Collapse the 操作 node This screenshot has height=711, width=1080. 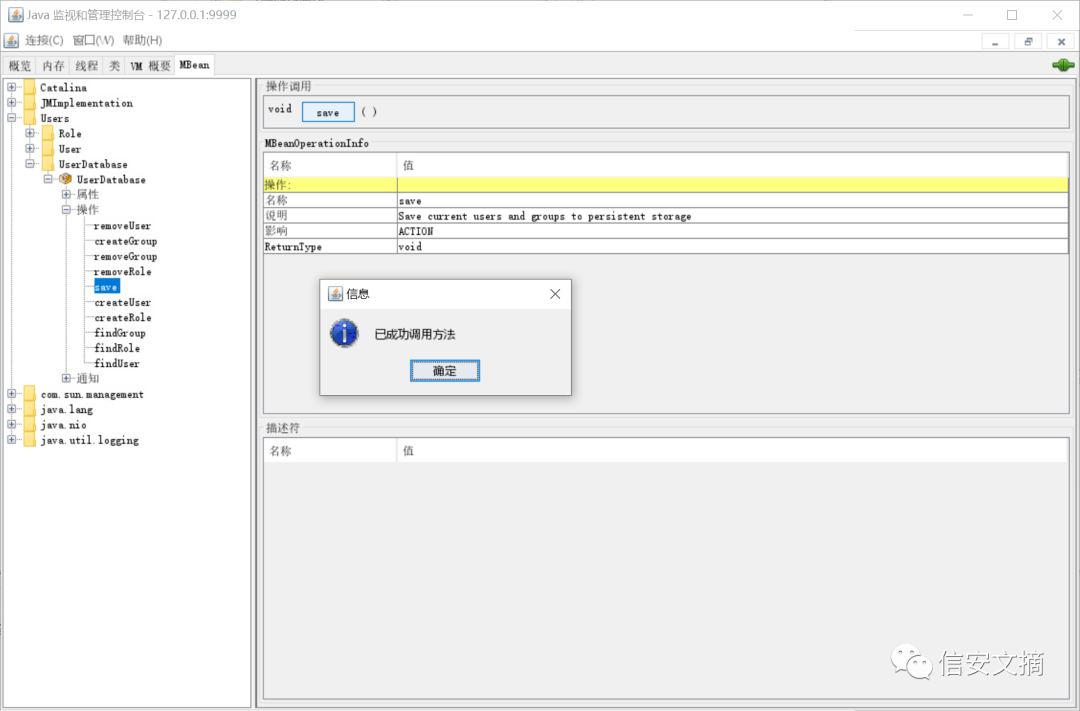[x=66, y=209]
